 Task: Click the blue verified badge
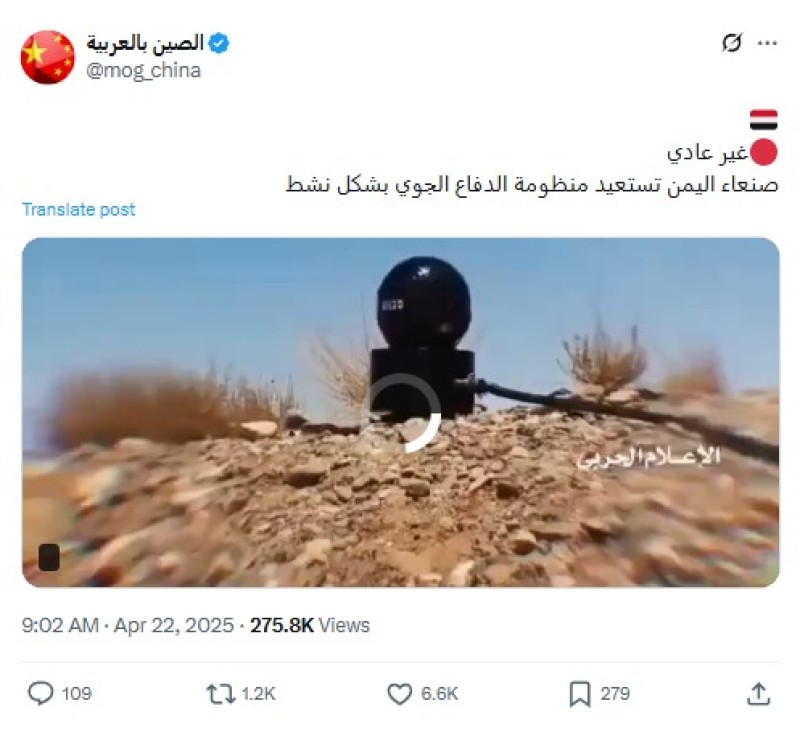[219, 43]
